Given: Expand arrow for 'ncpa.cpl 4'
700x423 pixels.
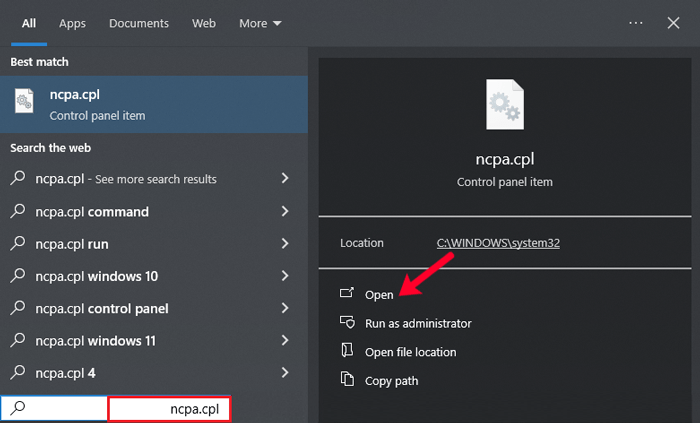Looking at the screenshot, I should pyautogui.click(x=285, y=373).
